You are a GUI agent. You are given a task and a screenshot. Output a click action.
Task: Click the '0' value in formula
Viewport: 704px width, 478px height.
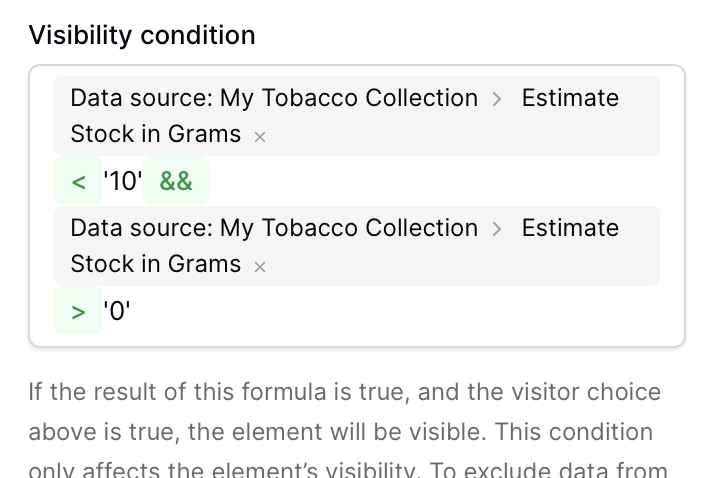(117, 311)
